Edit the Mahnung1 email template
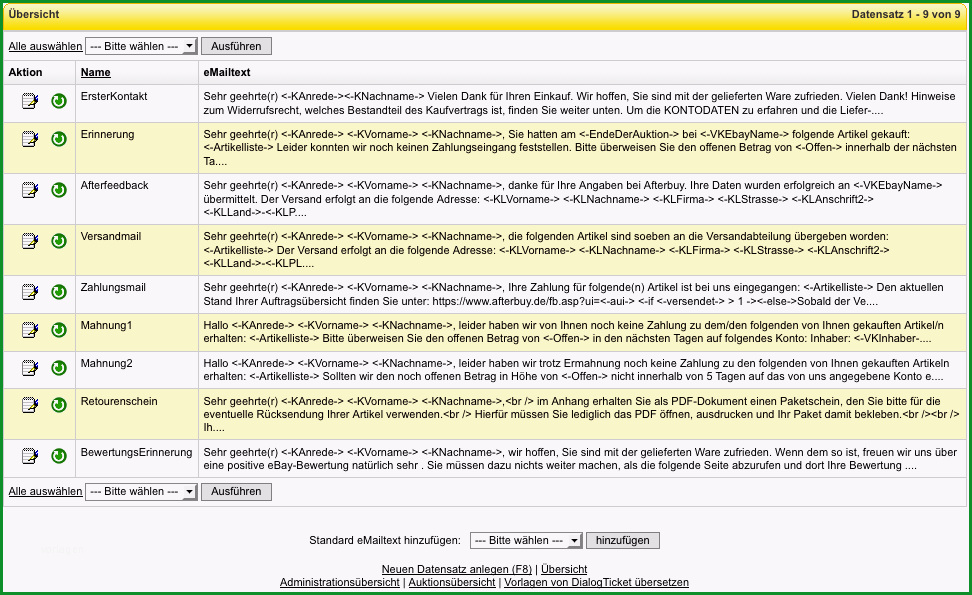 [x=30, y=330]
